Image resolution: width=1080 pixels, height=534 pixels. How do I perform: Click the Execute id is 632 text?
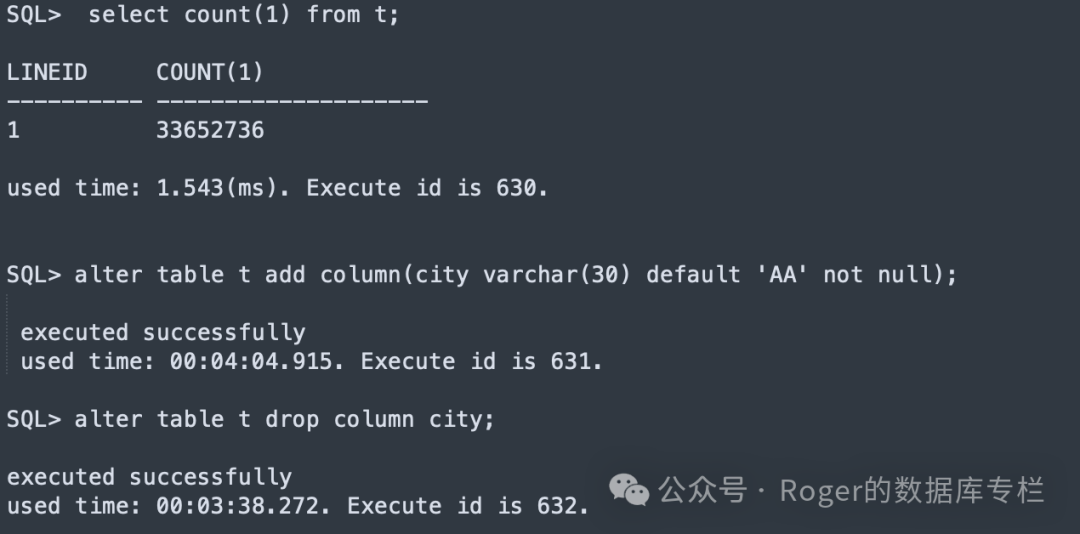click(x=468, y=506)
